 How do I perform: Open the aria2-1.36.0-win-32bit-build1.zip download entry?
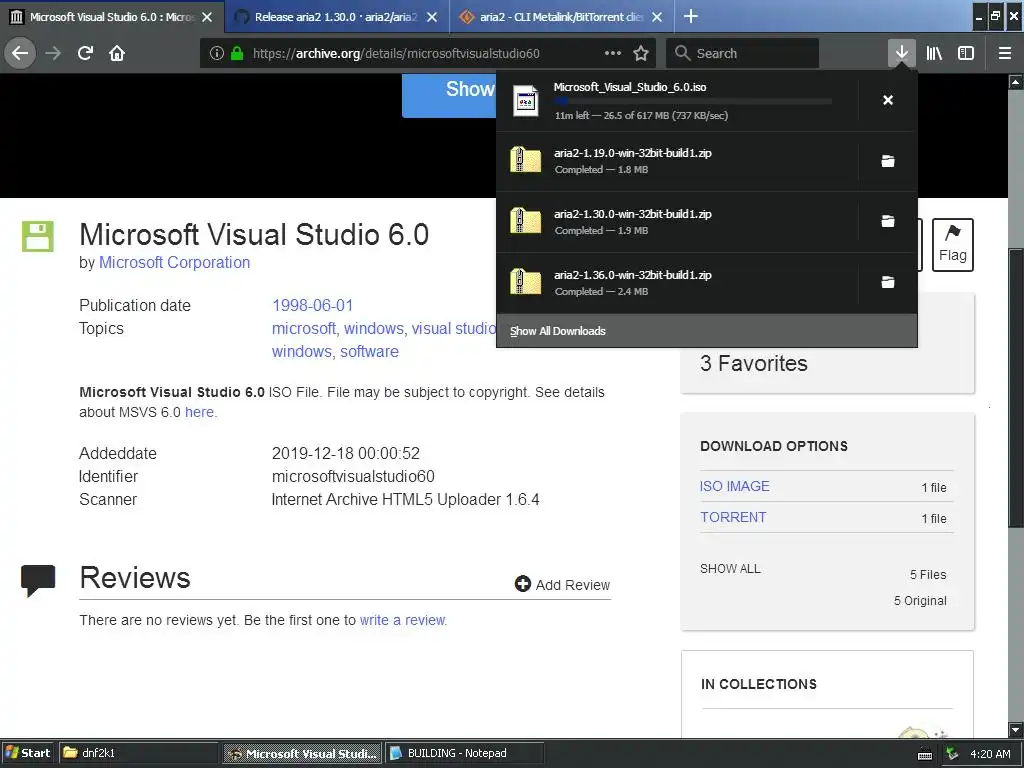[x=677, y=282]
